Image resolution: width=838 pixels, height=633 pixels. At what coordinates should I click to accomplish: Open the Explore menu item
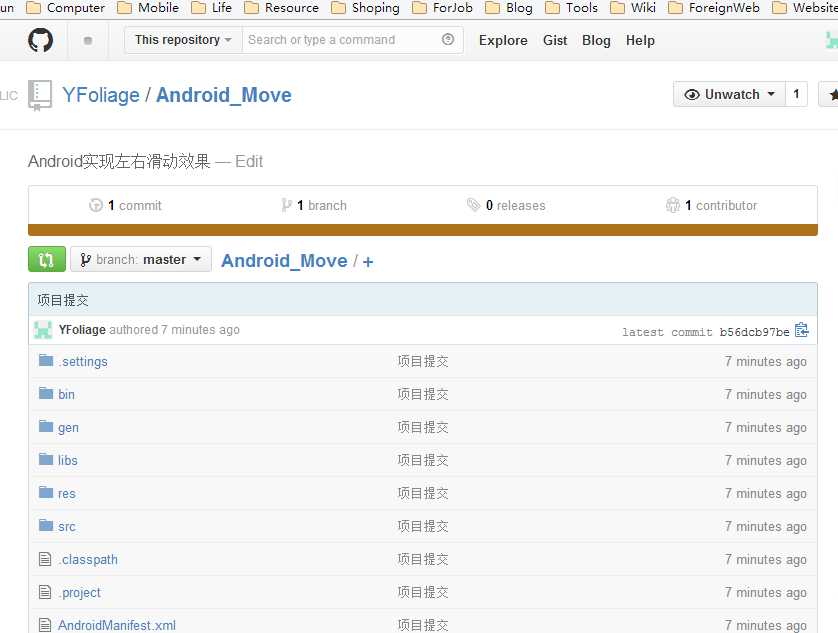point(503,41)
